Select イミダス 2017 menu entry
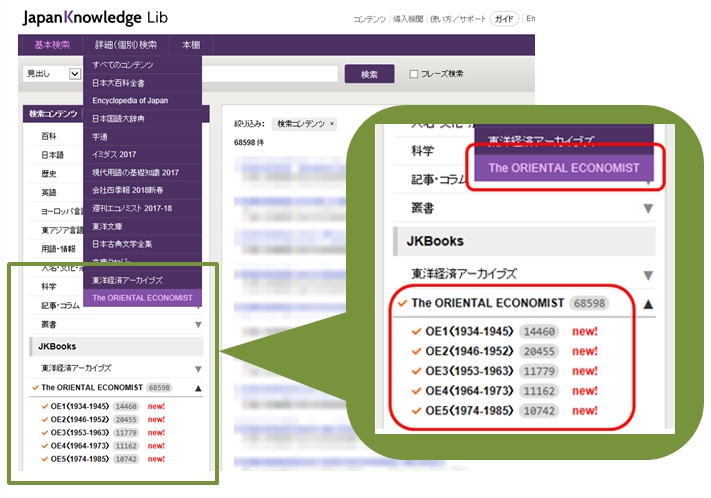 click(x=142, y=155)
